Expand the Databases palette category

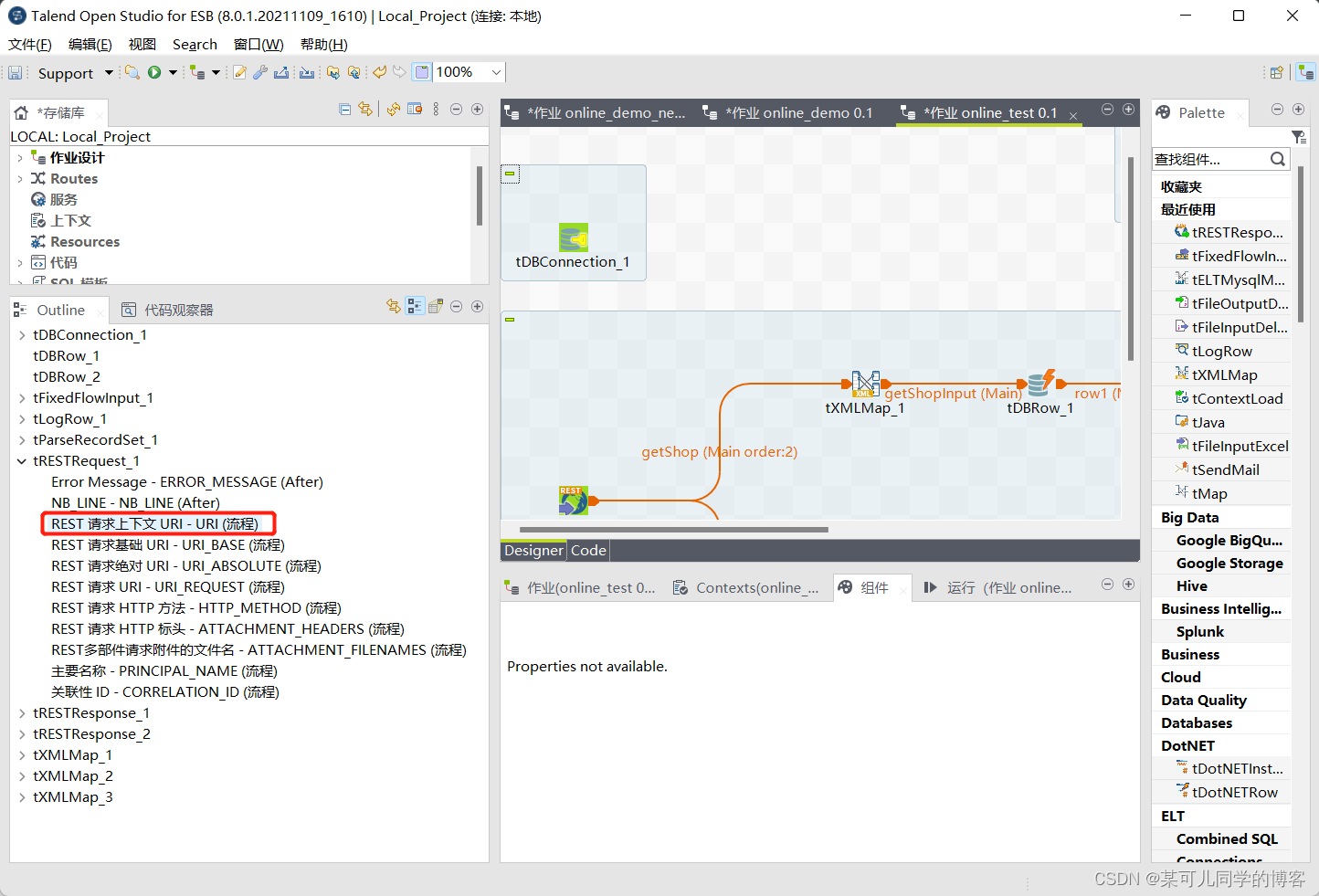(1197, 722)
